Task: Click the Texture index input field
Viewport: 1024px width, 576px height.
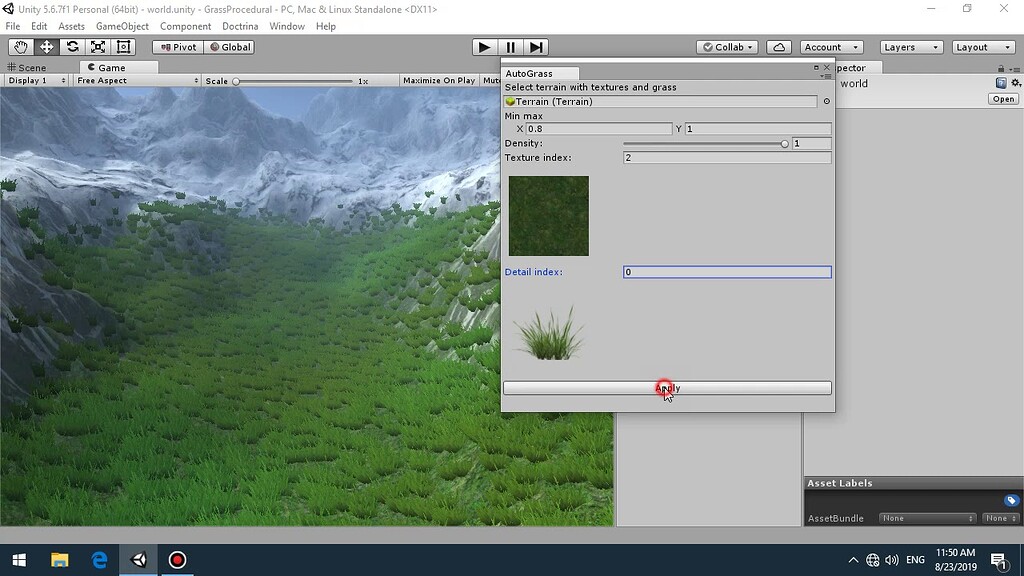Action: [727, 157]
